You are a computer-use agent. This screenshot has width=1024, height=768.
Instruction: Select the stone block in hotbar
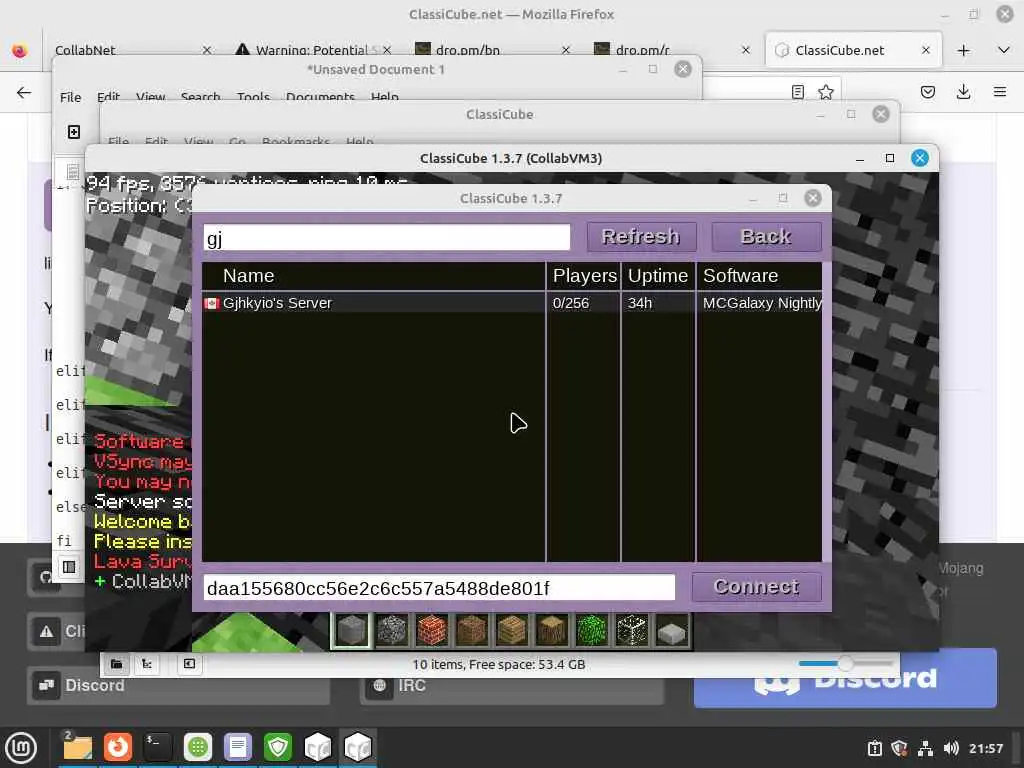[352, 630]
